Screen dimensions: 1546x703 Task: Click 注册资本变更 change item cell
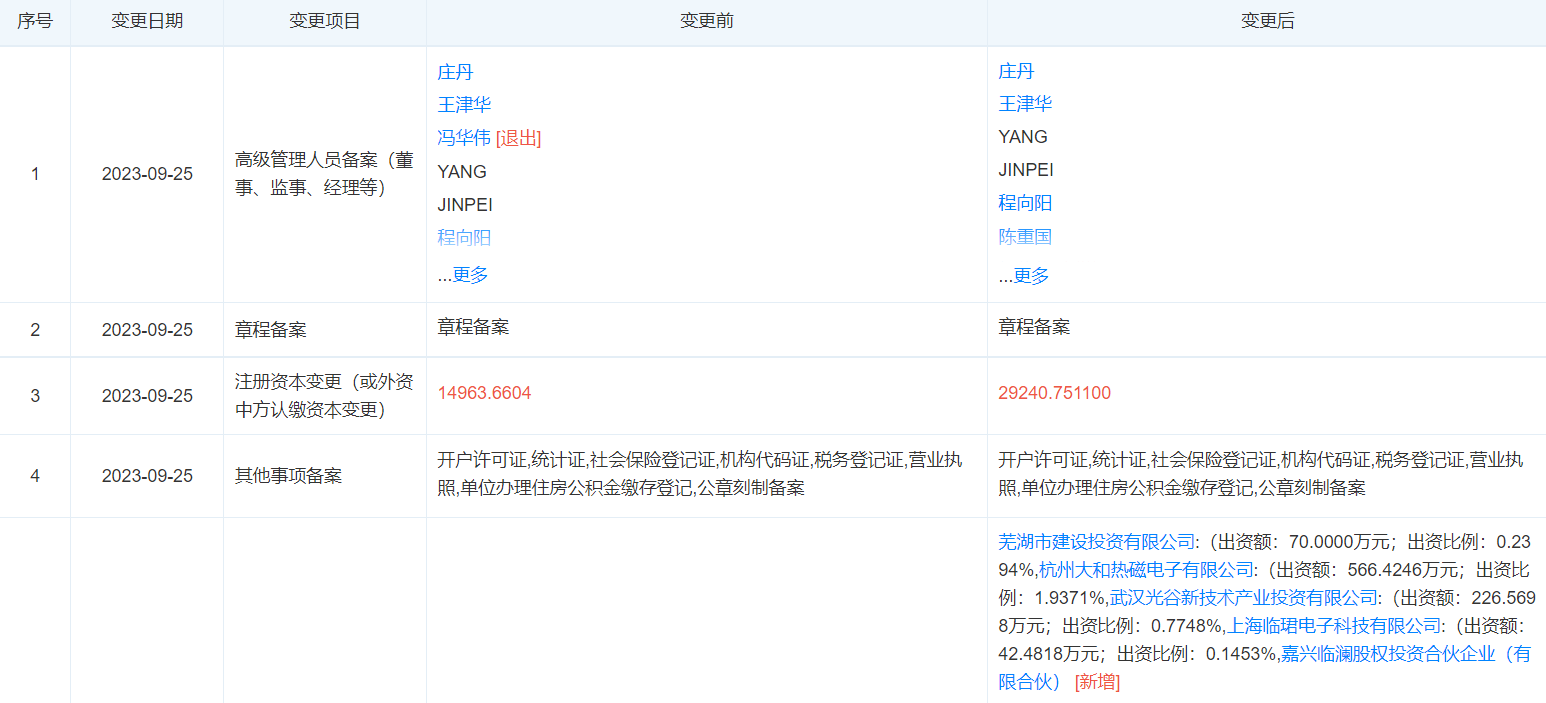coord(325,396)
